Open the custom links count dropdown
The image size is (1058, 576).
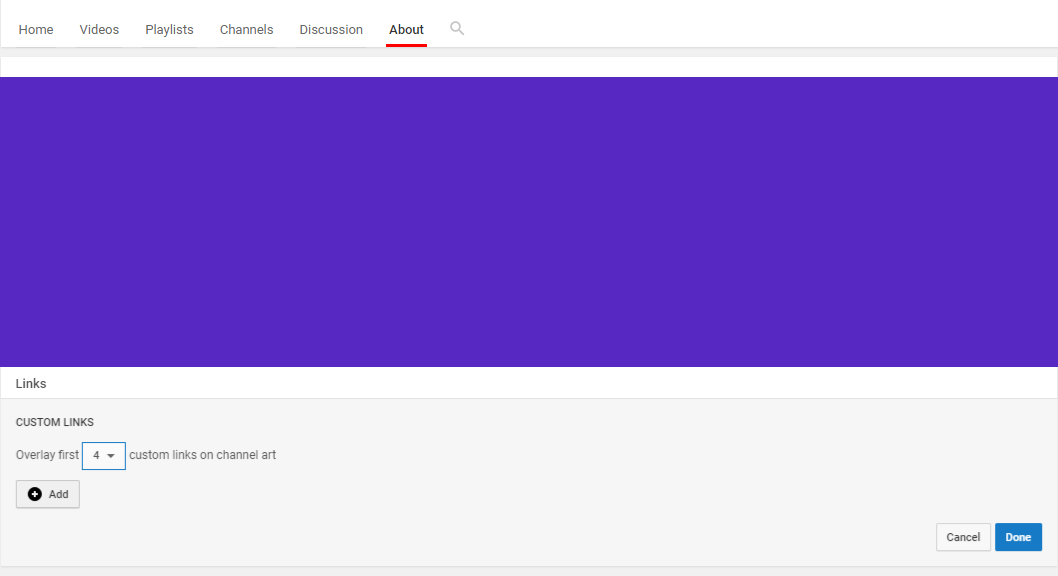(x=103, y=456)
